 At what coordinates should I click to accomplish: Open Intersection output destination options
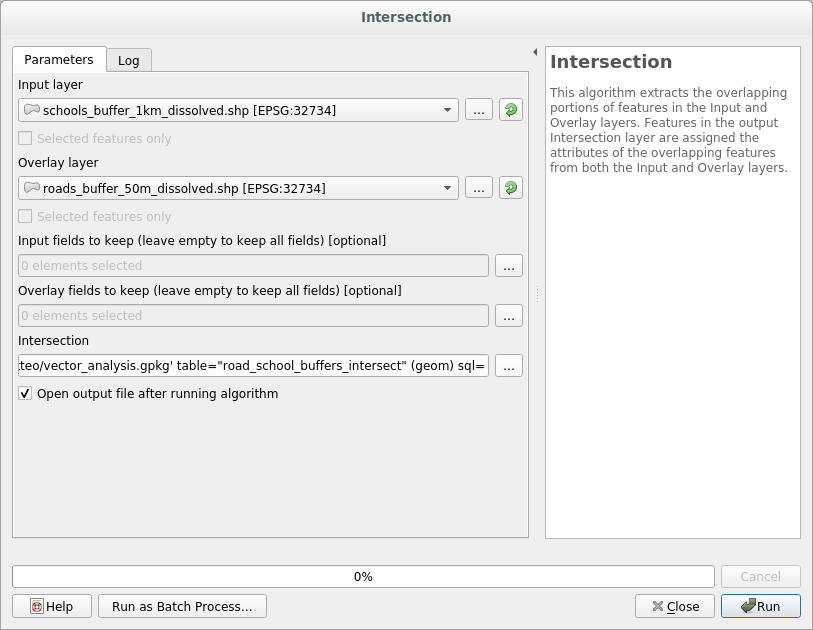pyautogui.click(x=509, y=366)
